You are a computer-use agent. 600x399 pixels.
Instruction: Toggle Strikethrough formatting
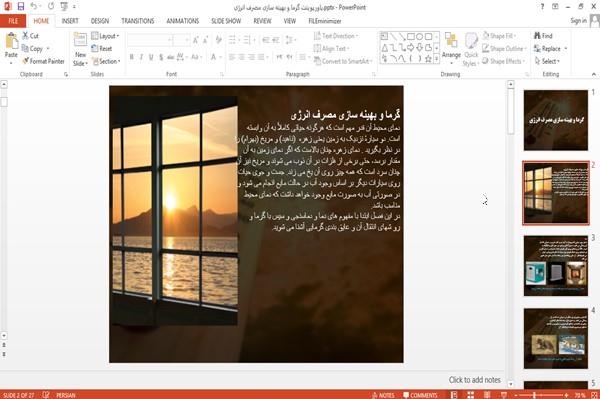coord(171,57)
